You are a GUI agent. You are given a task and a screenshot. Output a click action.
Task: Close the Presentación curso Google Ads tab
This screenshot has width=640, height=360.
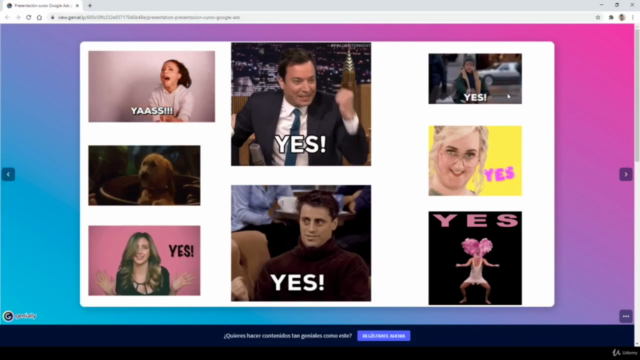click(x=77, y=6)
